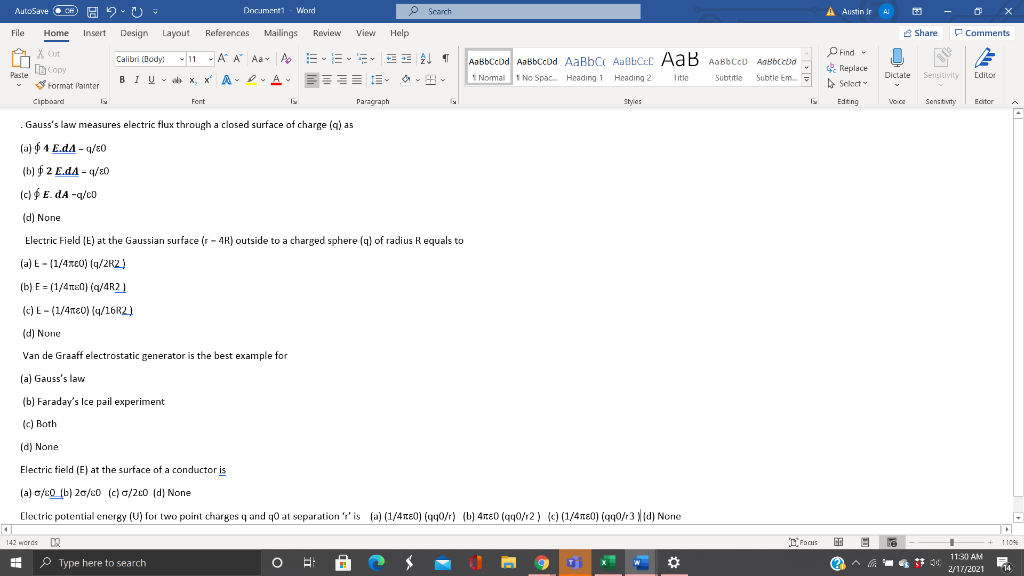
Task: Increase indent using the ribbon icon
Action: [x=406, y=58]
